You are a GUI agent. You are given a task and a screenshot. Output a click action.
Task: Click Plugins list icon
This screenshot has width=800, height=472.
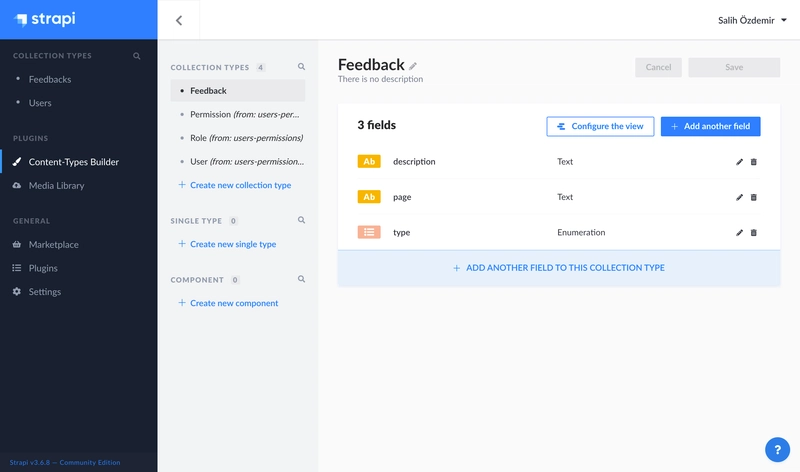(x=17, y=268)
